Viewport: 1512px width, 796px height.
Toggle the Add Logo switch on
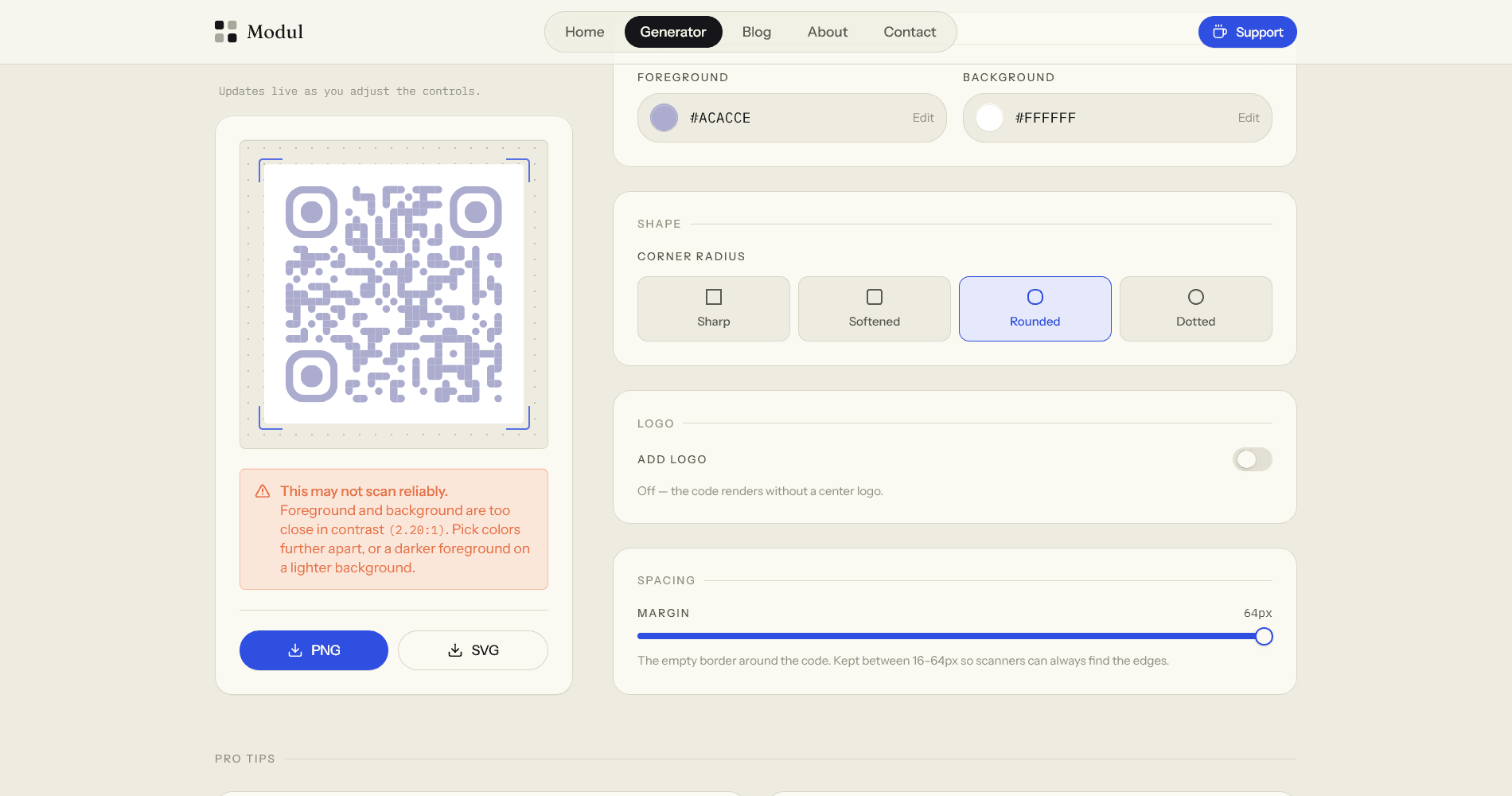1253,459
